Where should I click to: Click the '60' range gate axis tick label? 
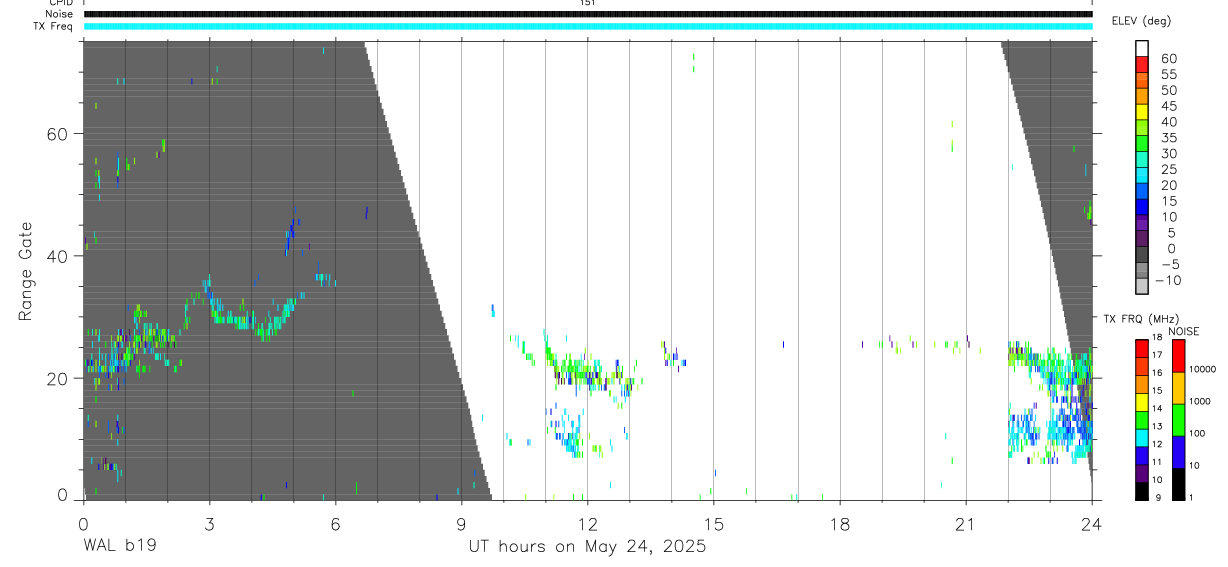point(58,134)
